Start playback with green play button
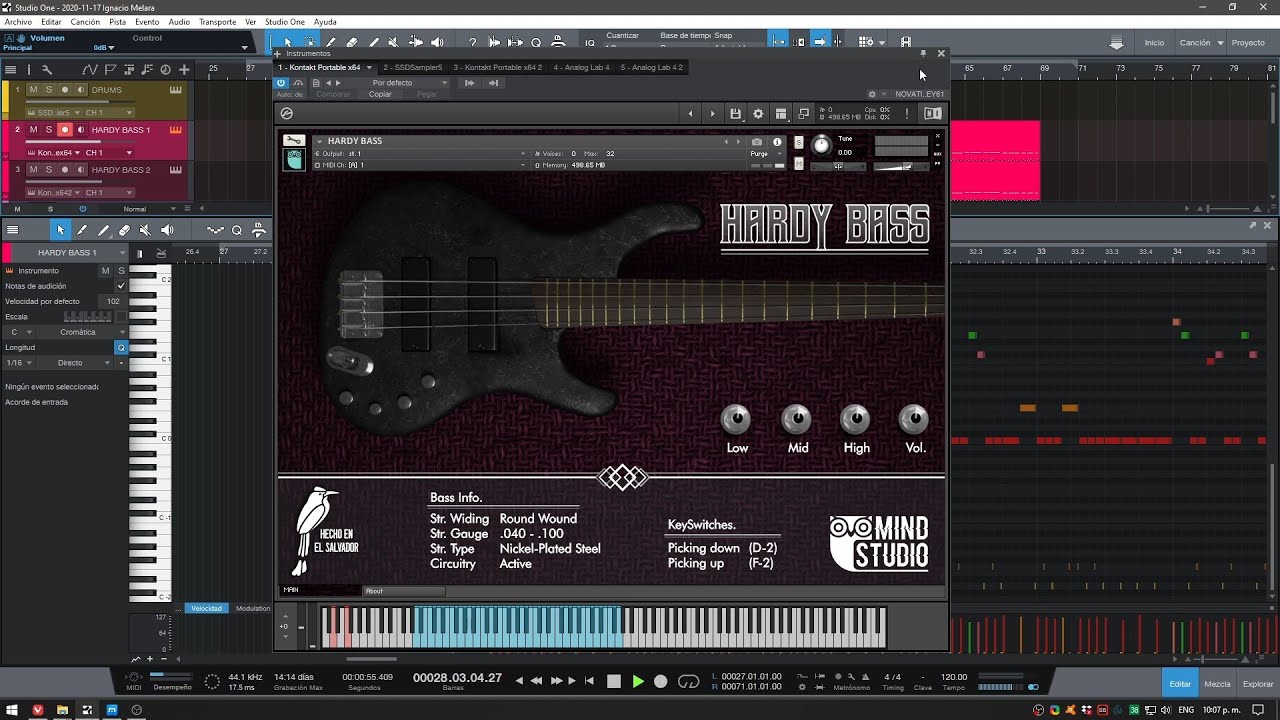 638,681
